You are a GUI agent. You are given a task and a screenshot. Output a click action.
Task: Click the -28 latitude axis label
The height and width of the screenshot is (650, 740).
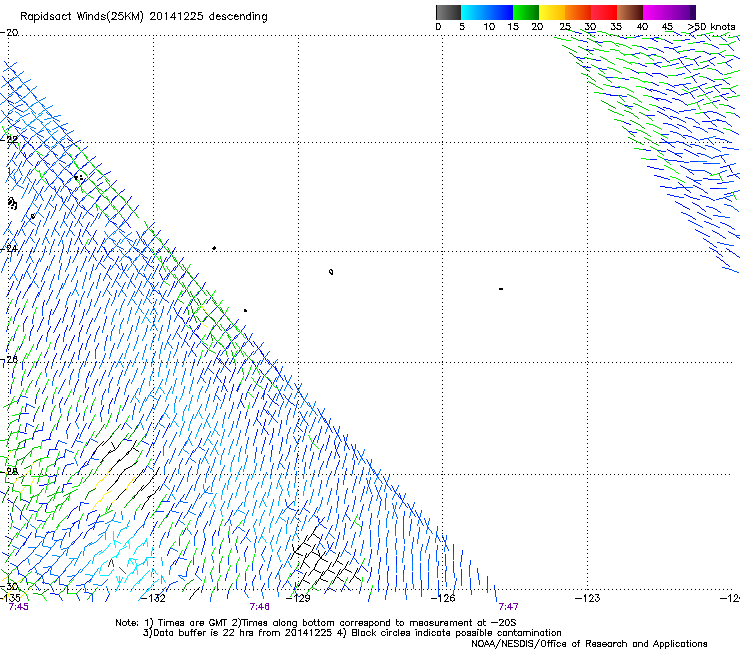point(9,471)
